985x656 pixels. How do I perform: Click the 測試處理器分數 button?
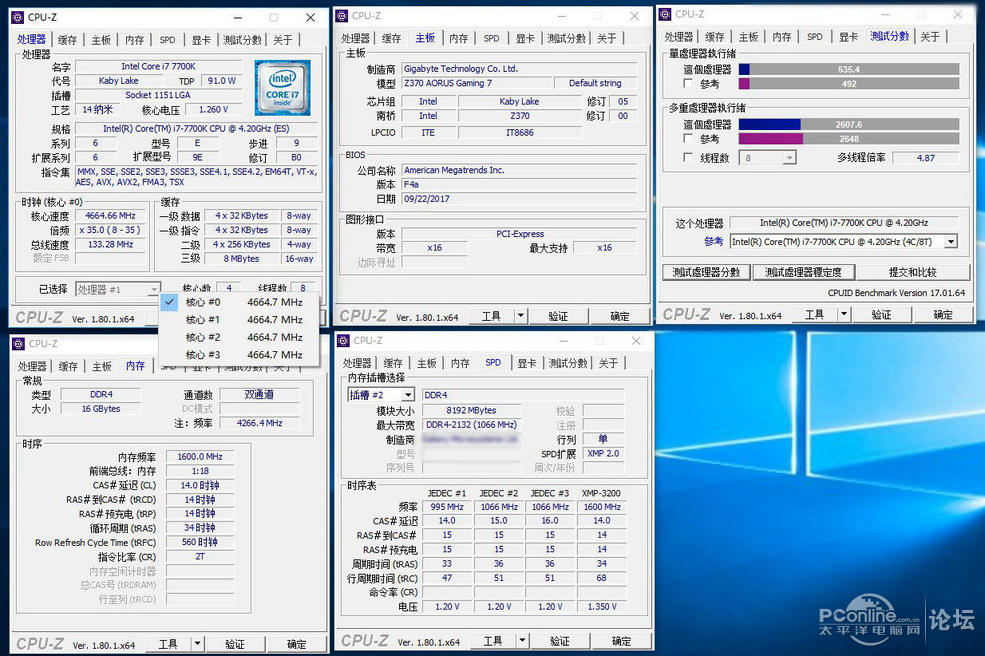(x=706, y=272)
